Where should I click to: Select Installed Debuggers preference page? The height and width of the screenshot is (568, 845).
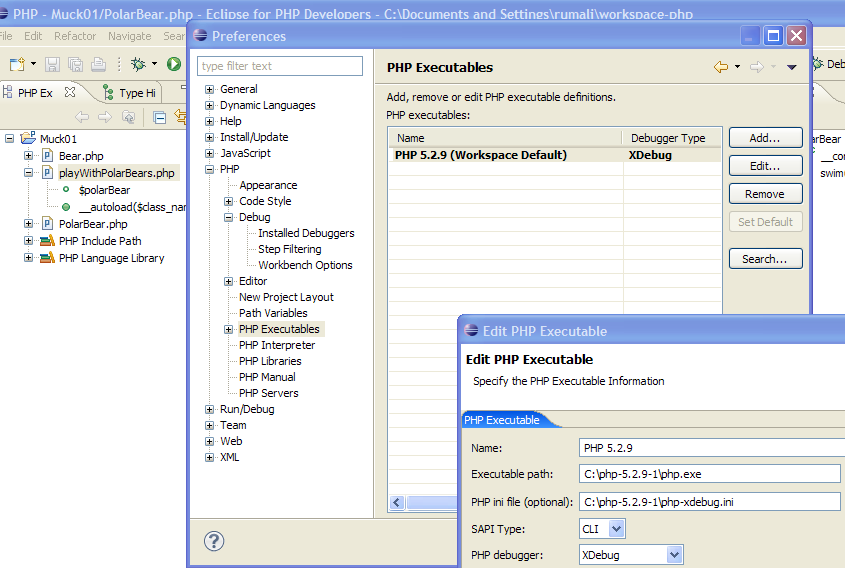pyautogui.click(x=306, y=233)
